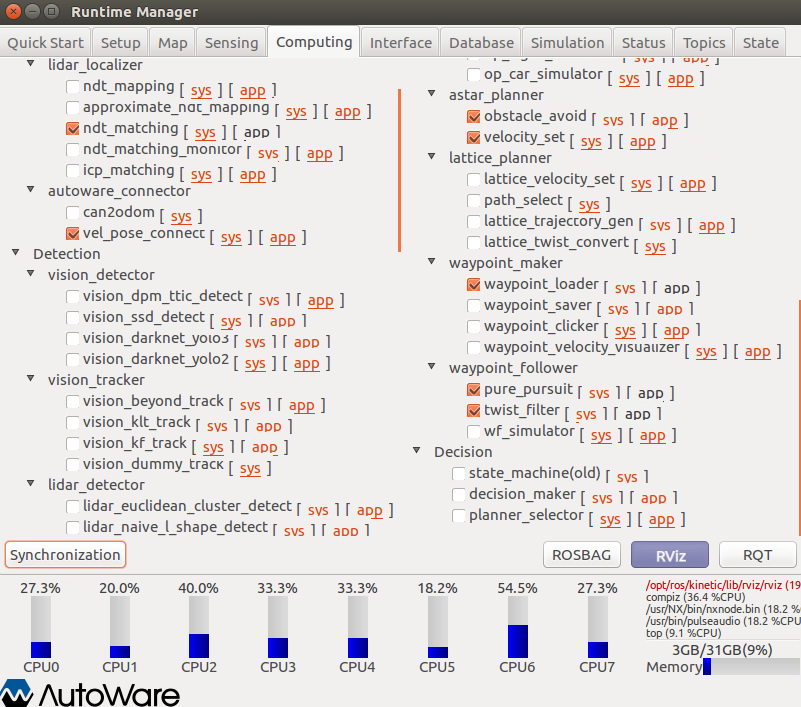Open app settings for wf_simulator

652,436
